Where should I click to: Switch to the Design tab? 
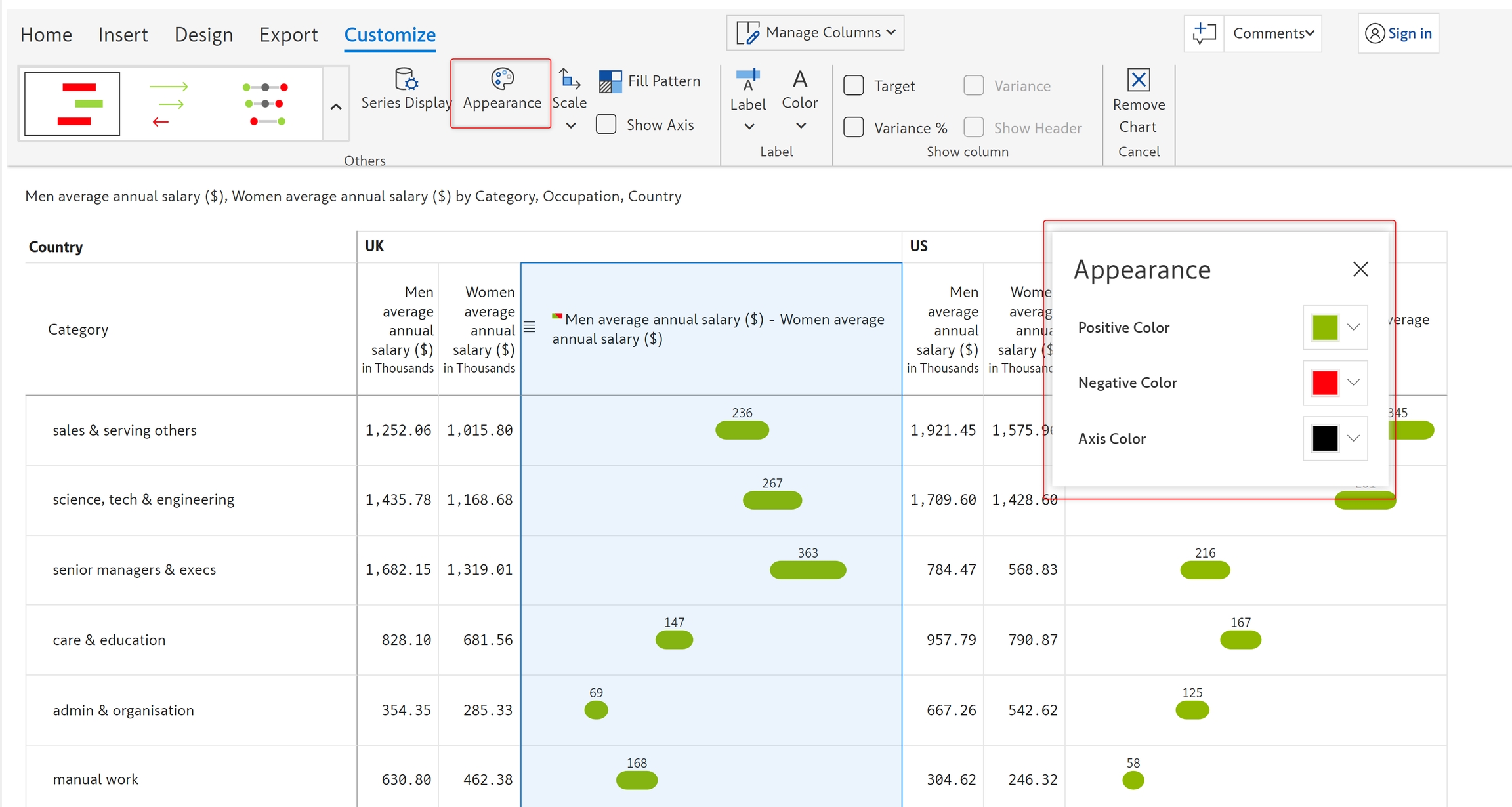(203, 35)
